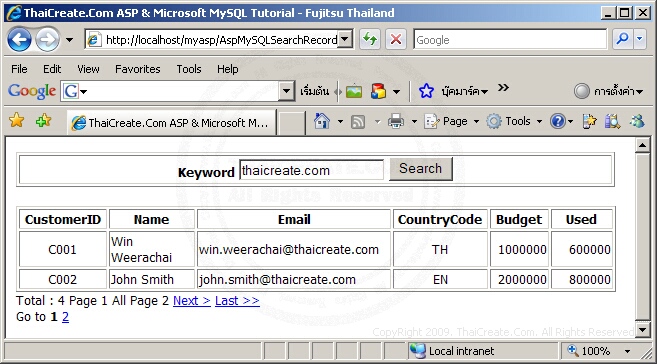
Task: Expand the address bar dropdown arrow
Action: pos(344,39)
